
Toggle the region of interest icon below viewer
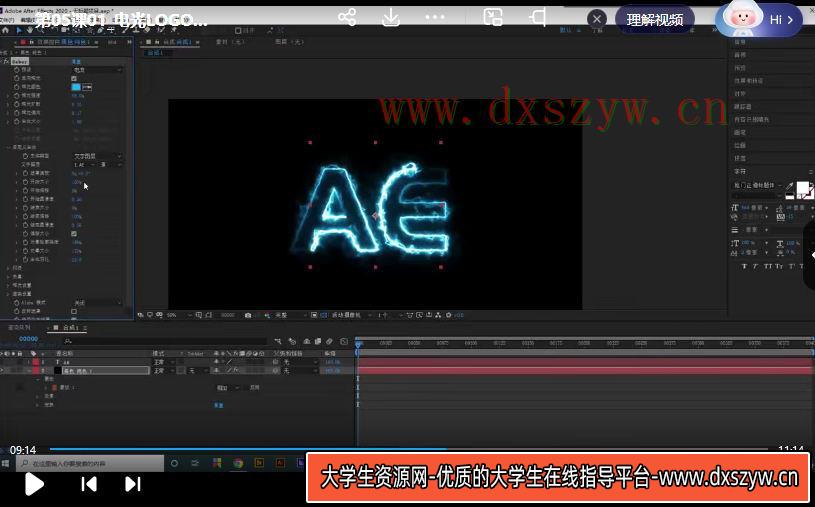(314, 315)
